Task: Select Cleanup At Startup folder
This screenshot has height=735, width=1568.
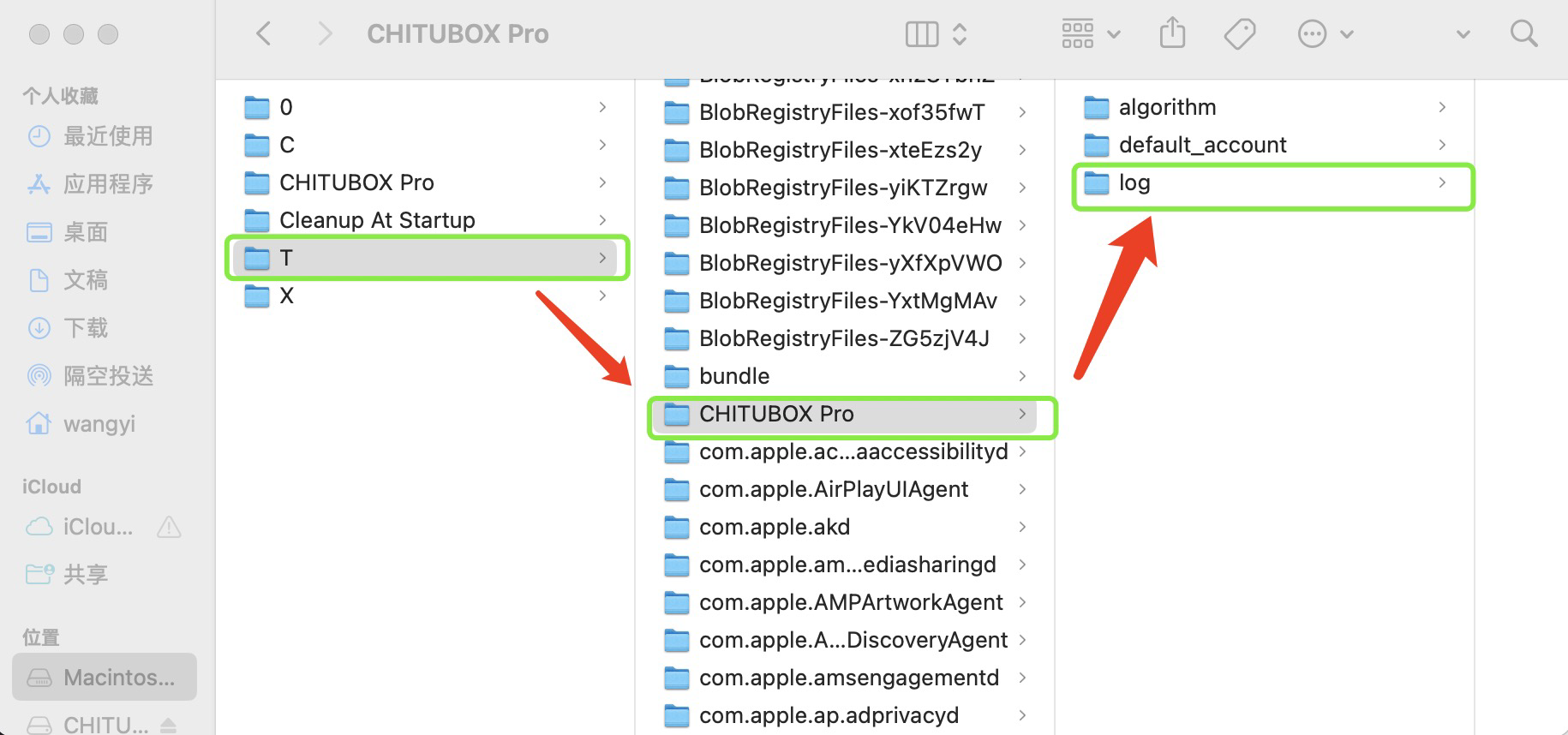Action: (x=427, y=220)
